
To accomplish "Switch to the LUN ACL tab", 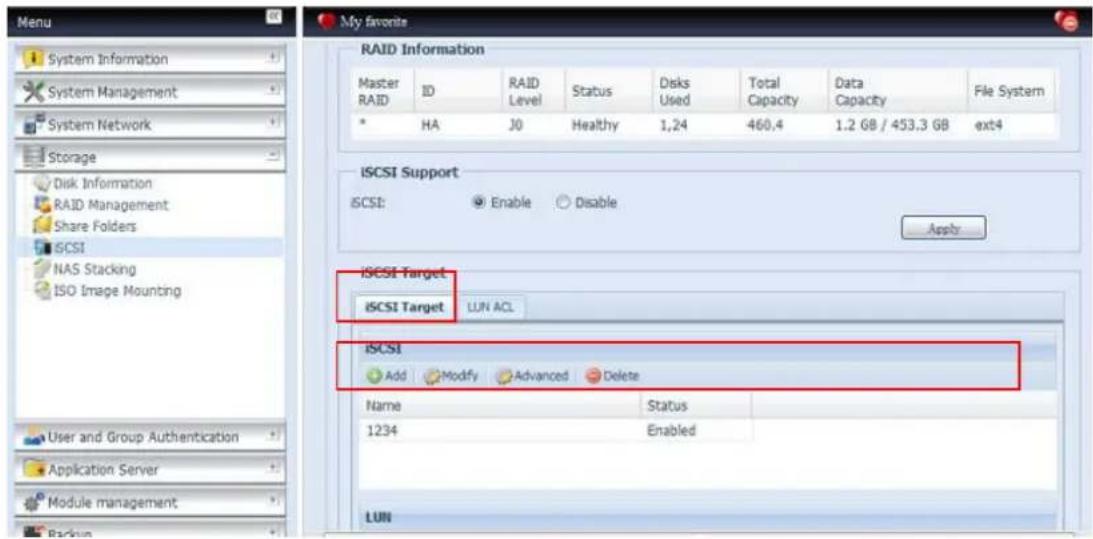I will (x=491, y=308).
